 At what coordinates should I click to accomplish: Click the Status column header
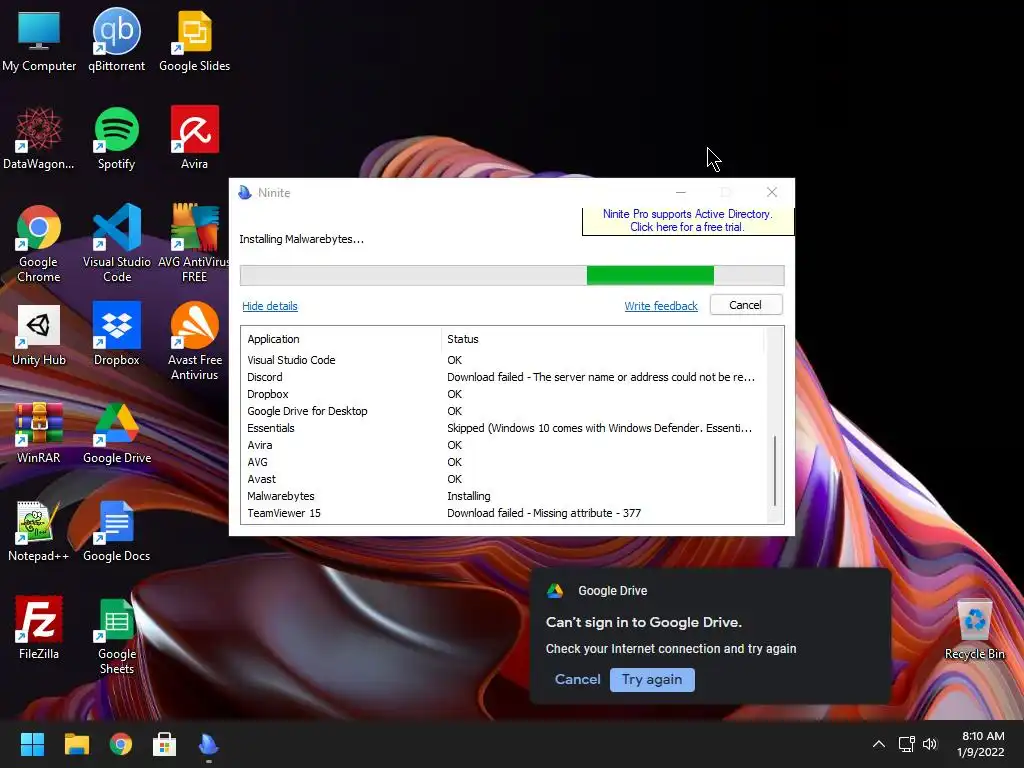tap(603, 339)
